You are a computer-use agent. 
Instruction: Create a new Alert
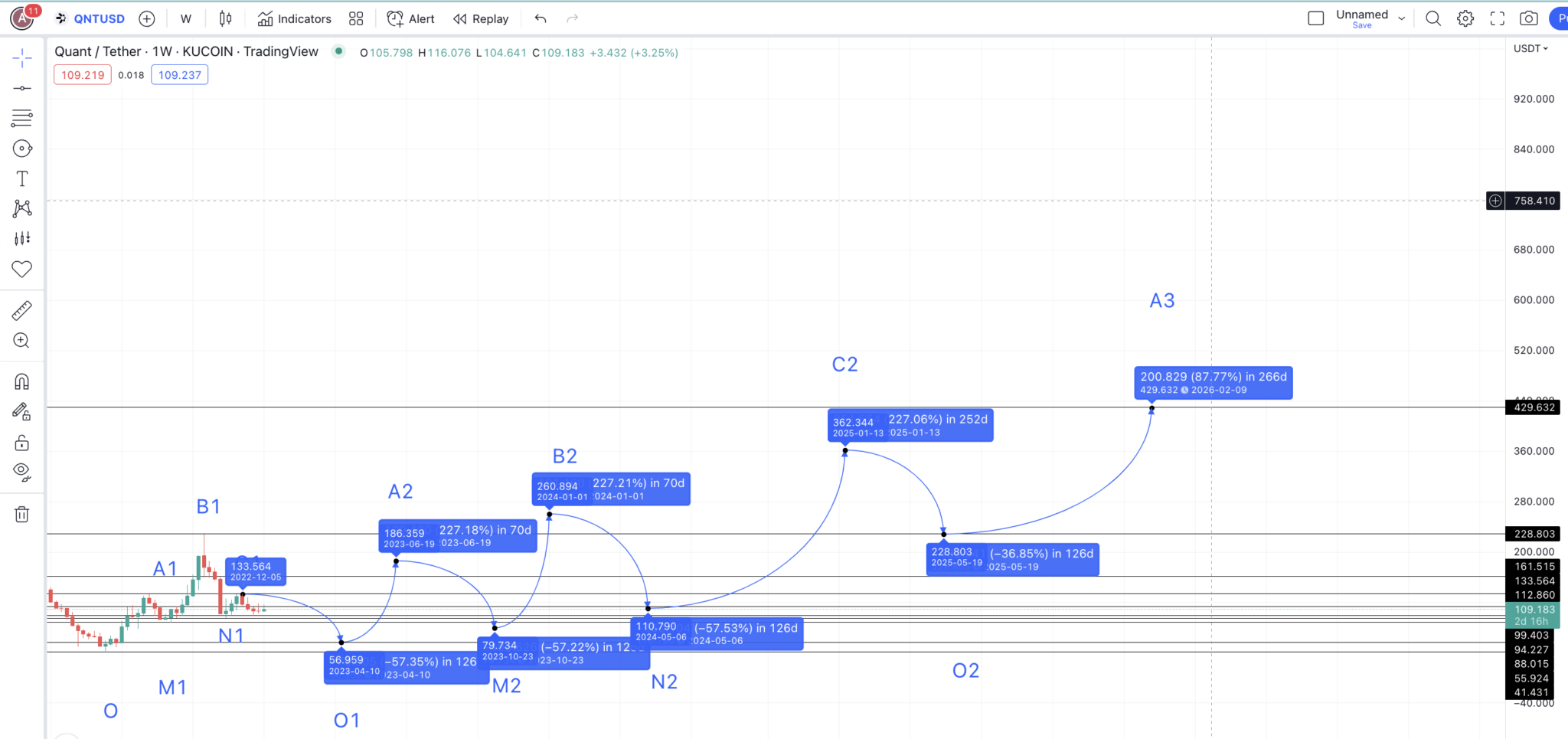pos(411,18)
